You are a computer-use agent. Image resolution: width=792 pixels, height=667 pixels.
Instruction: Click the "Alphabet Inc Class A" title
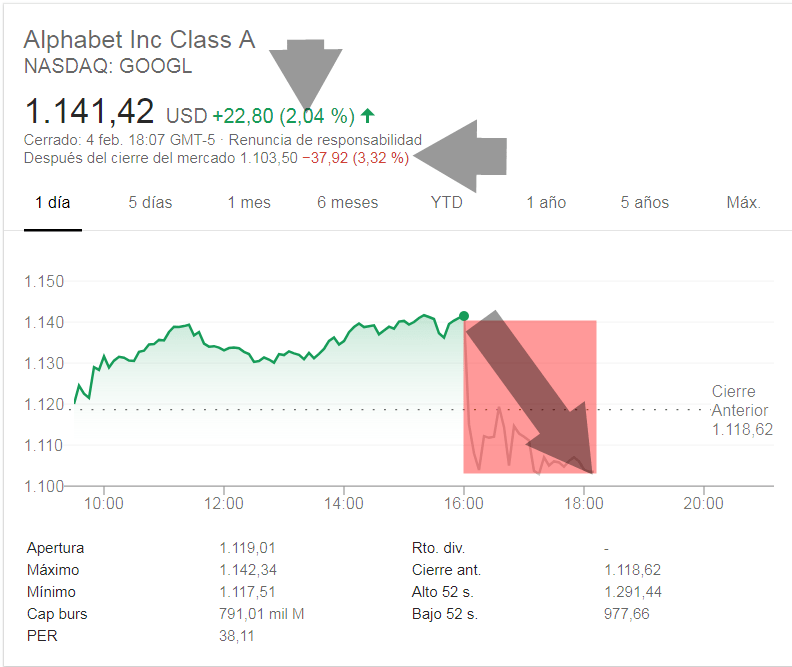tap(139, 40)
